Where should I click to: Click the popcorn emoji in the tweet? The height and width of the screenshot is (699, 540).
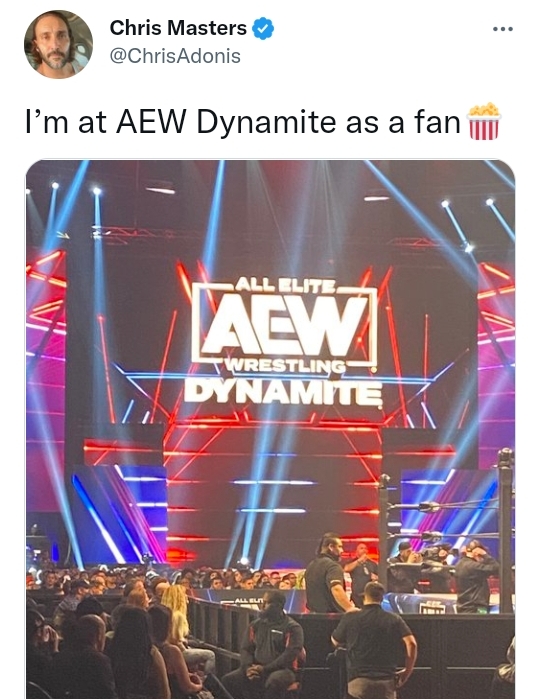coord(484,122)
